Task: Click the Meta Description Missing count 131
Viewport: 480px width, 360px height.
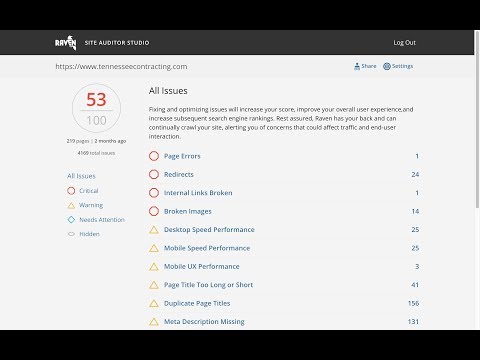Action: 413,322
